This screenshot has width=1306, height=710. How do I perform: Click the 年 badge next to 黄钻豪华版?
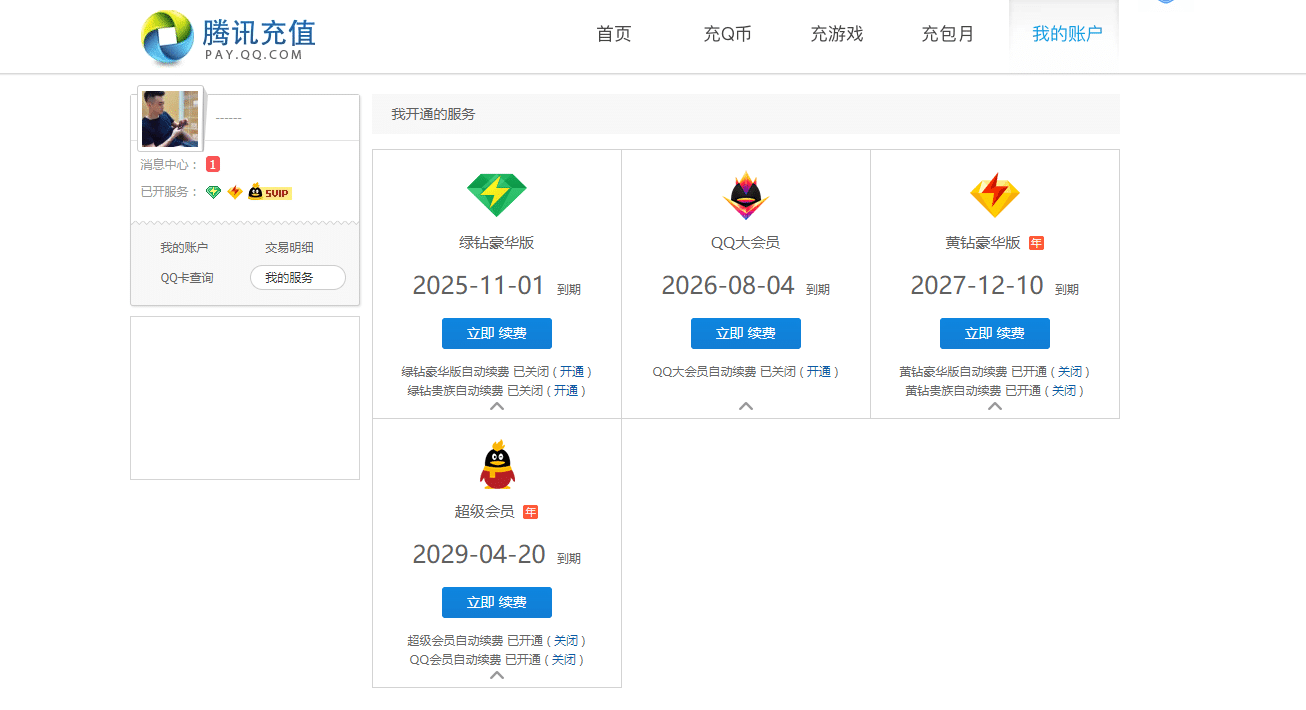coord(1036,243)
